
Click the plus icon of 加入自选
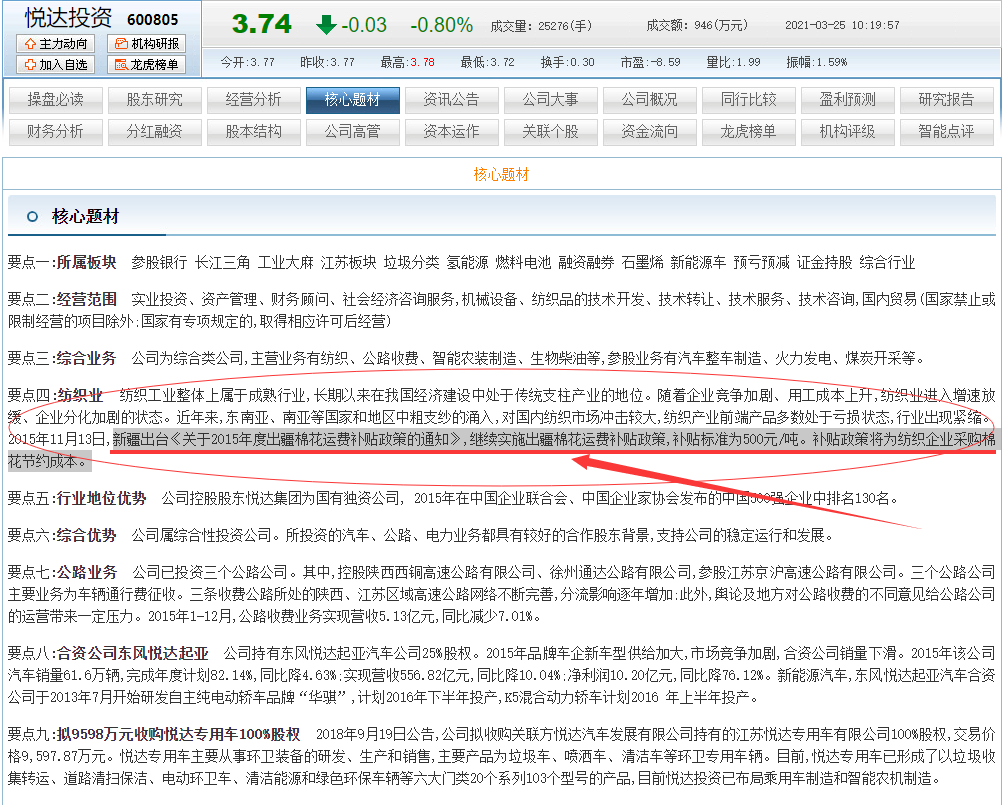(30, 65)
